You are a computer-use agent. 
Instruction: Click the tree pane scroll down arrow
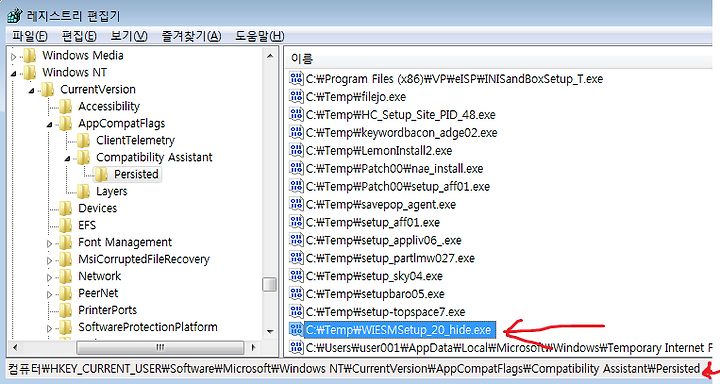(270, 332)
